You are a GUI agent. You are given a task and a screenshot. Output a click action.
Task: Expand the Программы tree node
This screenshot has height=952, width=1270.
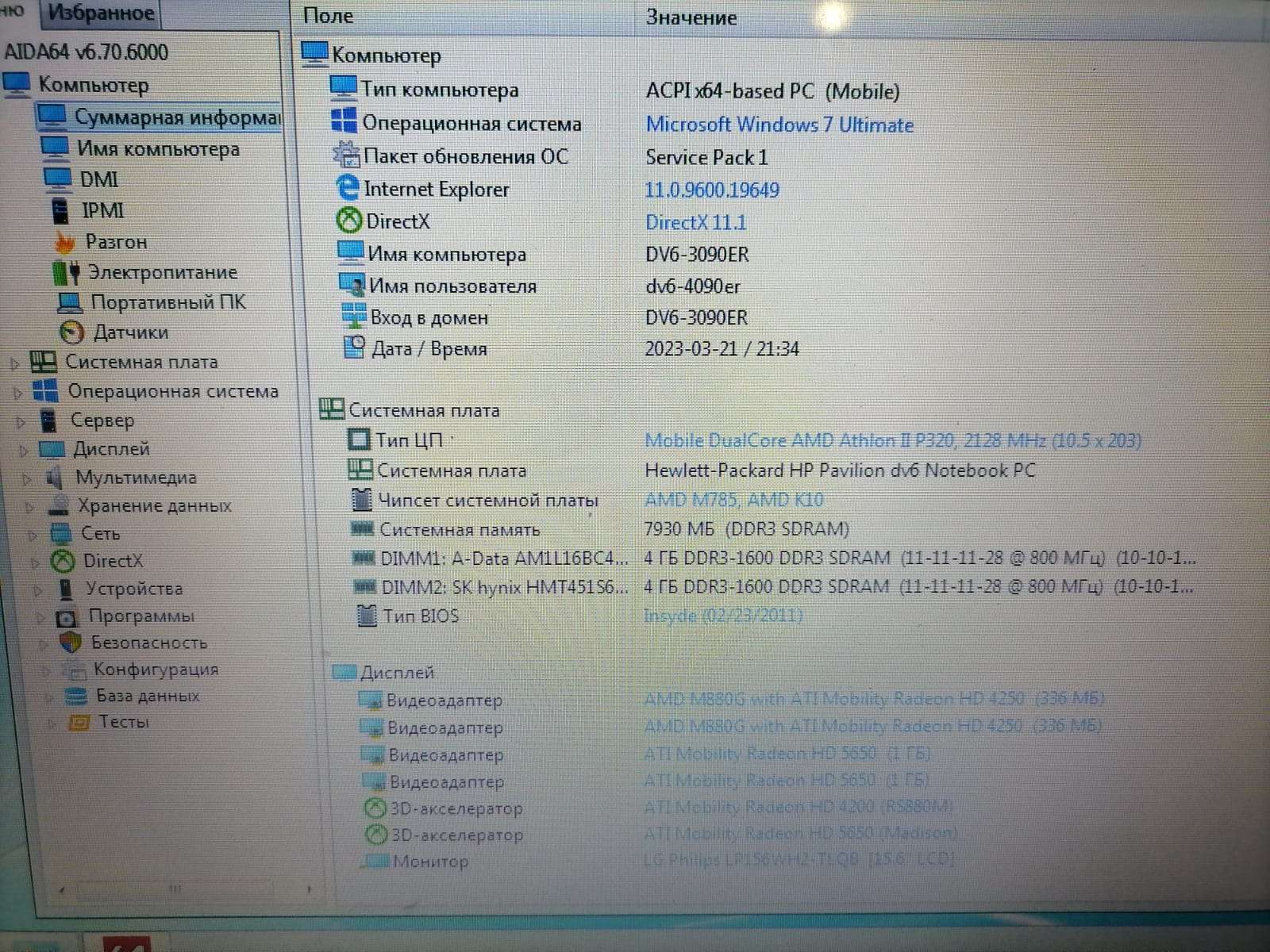tap(40, 617)
